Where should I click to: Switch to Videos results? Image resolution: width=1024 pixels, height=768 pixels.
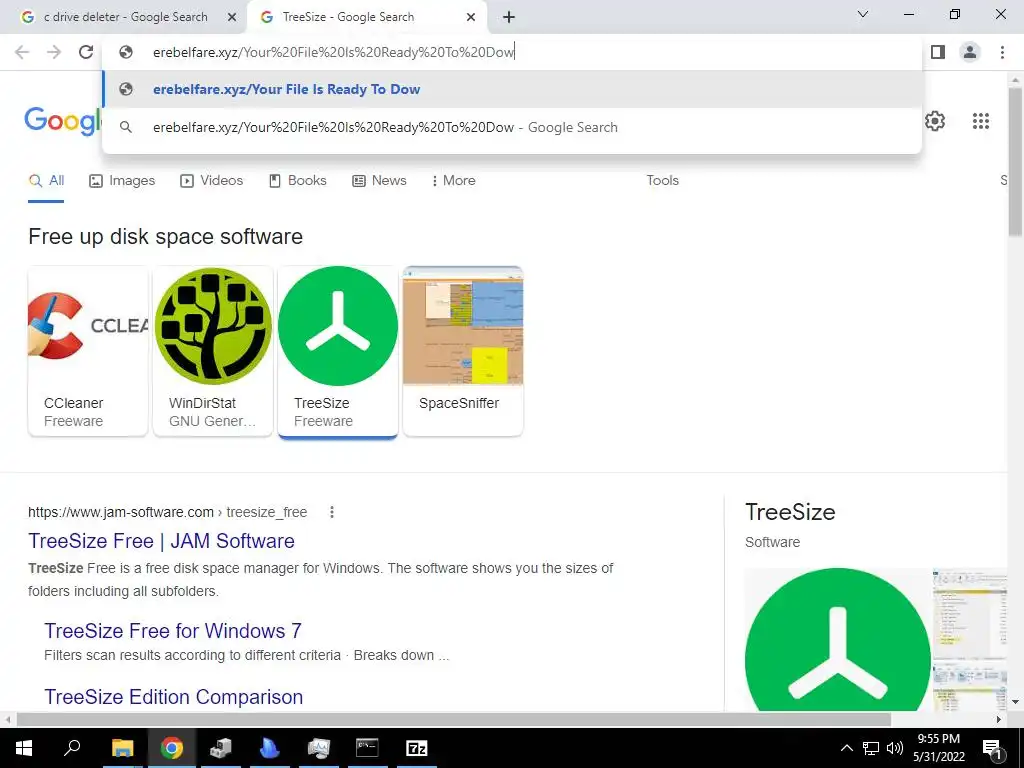coord(212,181)
